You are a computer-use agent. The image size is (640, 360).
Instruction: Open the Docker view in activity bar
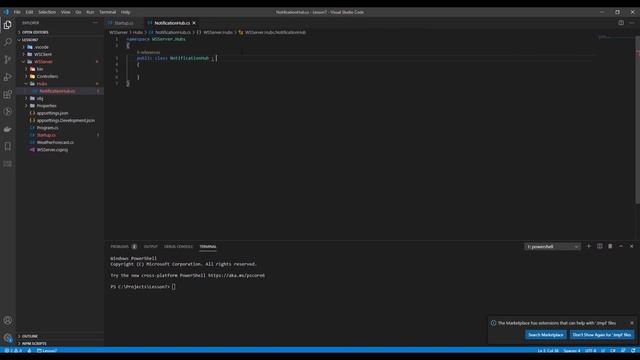pos(8,129)
